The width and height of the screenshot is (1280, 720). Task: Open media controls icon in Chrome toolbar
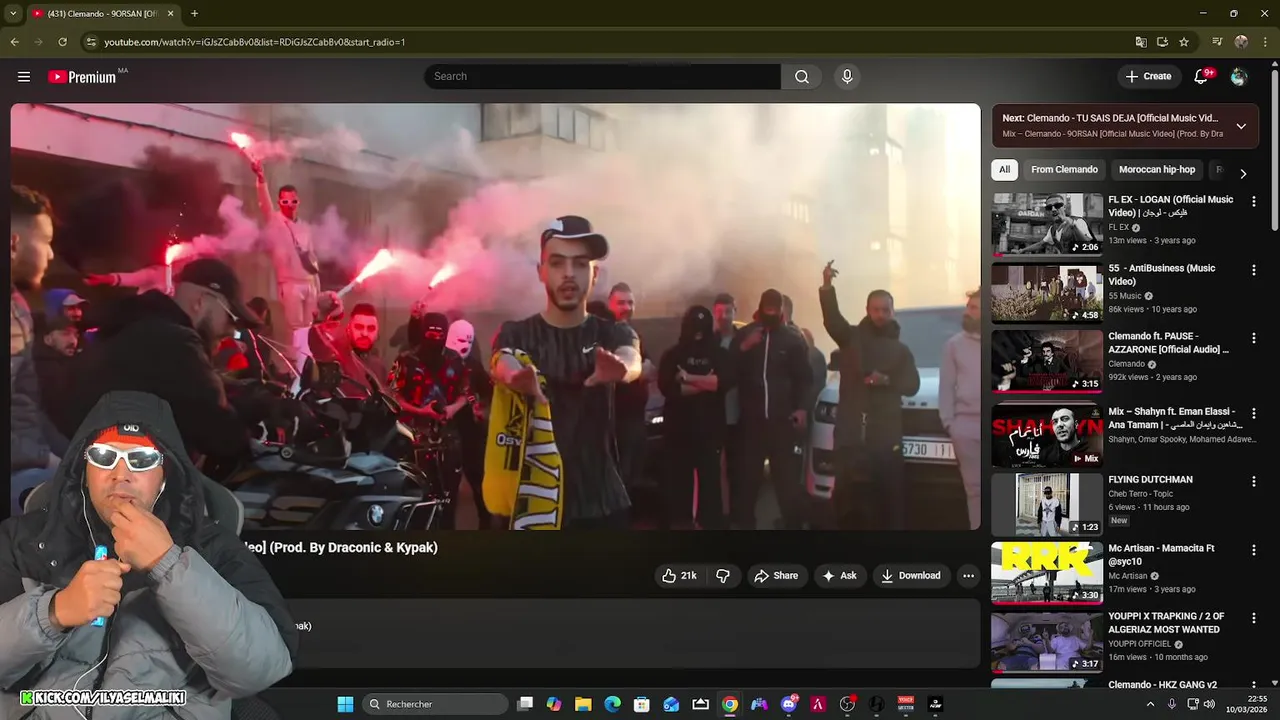pos(1217,42)
